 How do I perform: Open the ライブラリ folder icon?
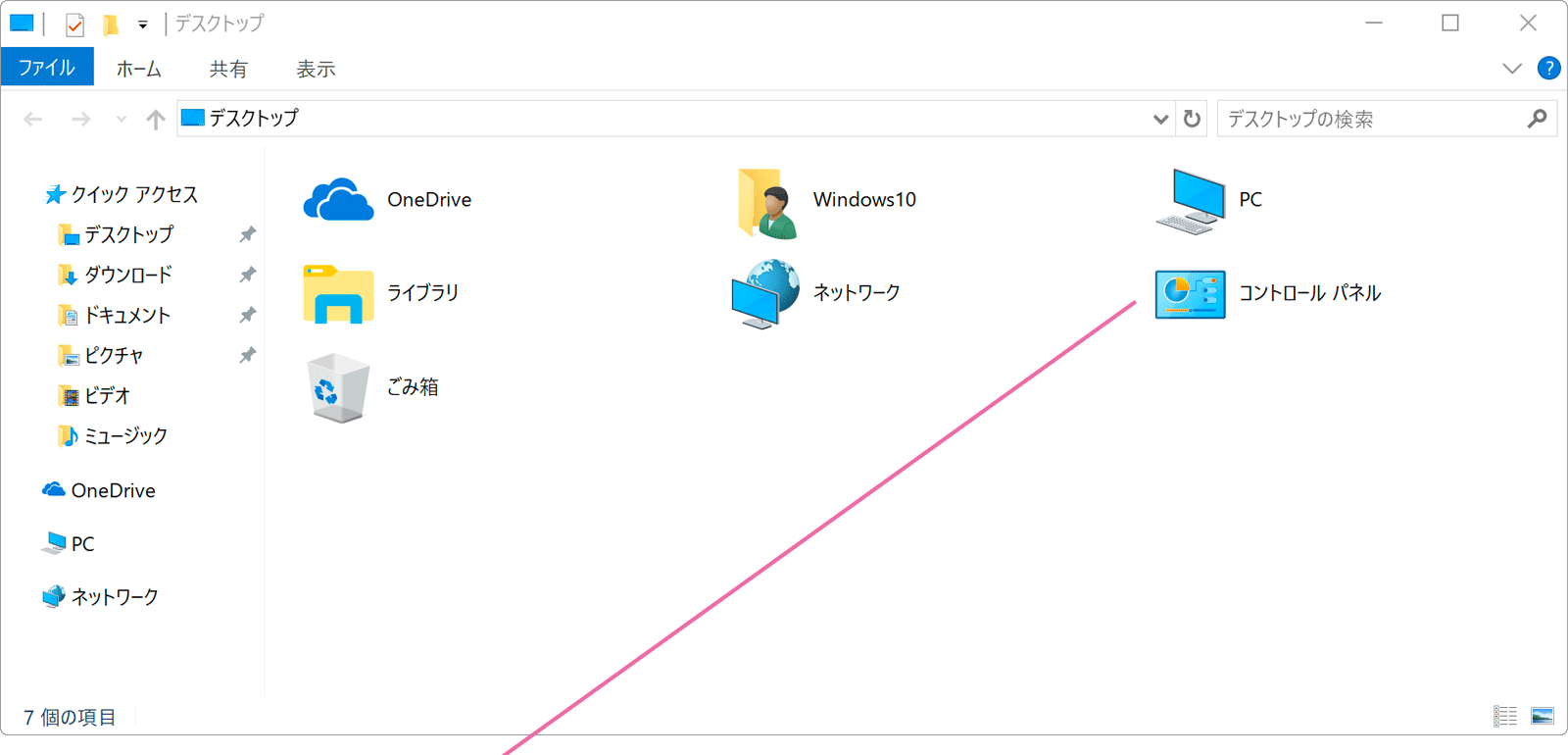(x=338, y=293)
